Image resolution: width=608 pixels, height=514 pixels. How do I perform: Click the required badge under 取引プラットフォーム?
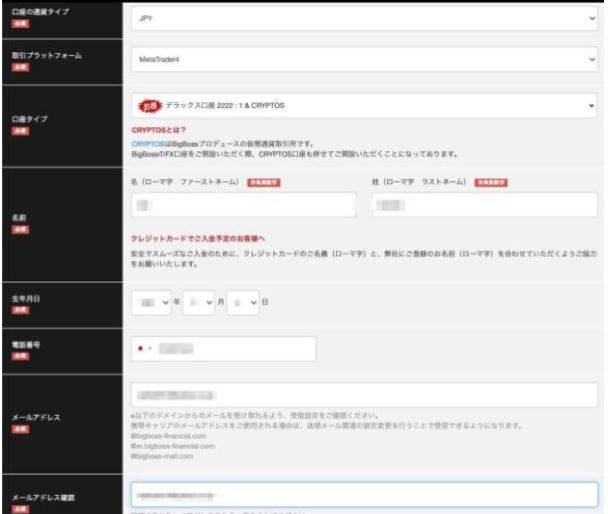pos(15,66)
